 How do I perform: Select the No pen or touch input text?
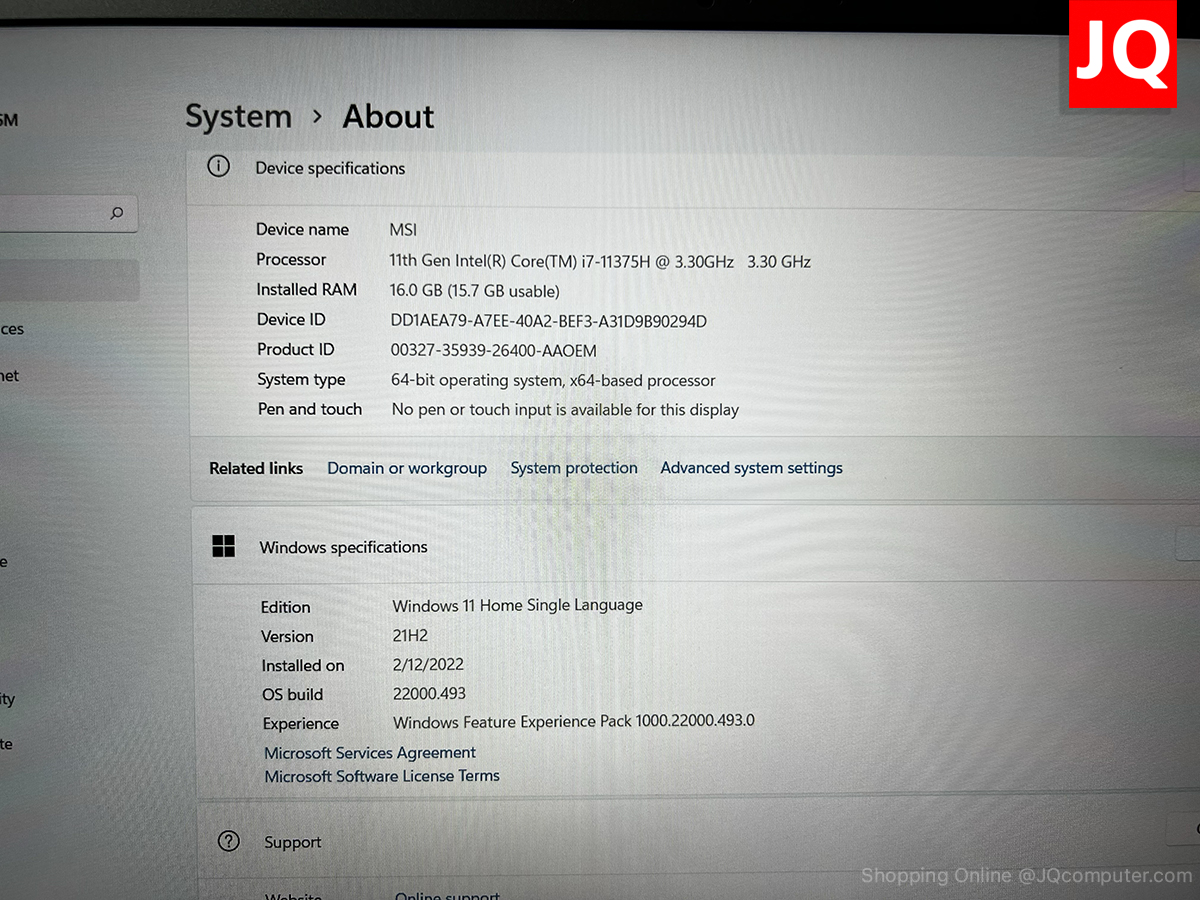point(566,410)
